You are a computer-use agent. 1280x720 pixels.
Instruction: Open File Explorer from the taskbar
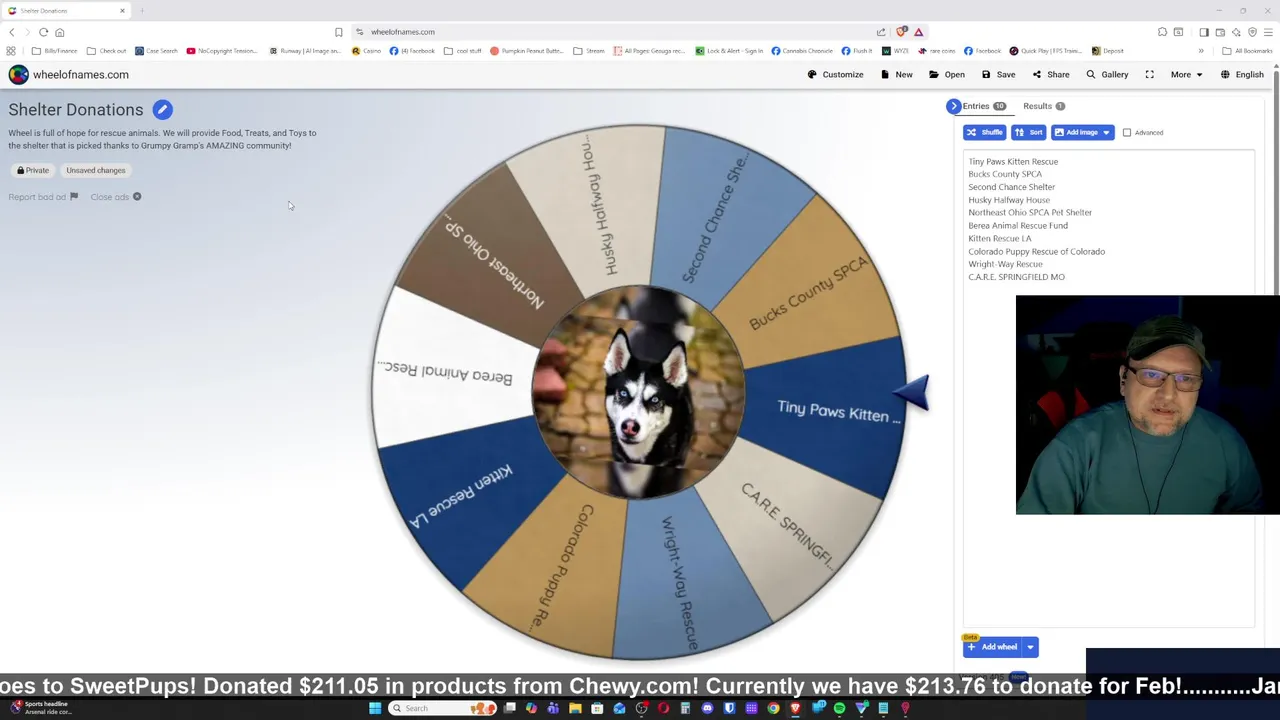pyautogui.click(x=575, y=708)
